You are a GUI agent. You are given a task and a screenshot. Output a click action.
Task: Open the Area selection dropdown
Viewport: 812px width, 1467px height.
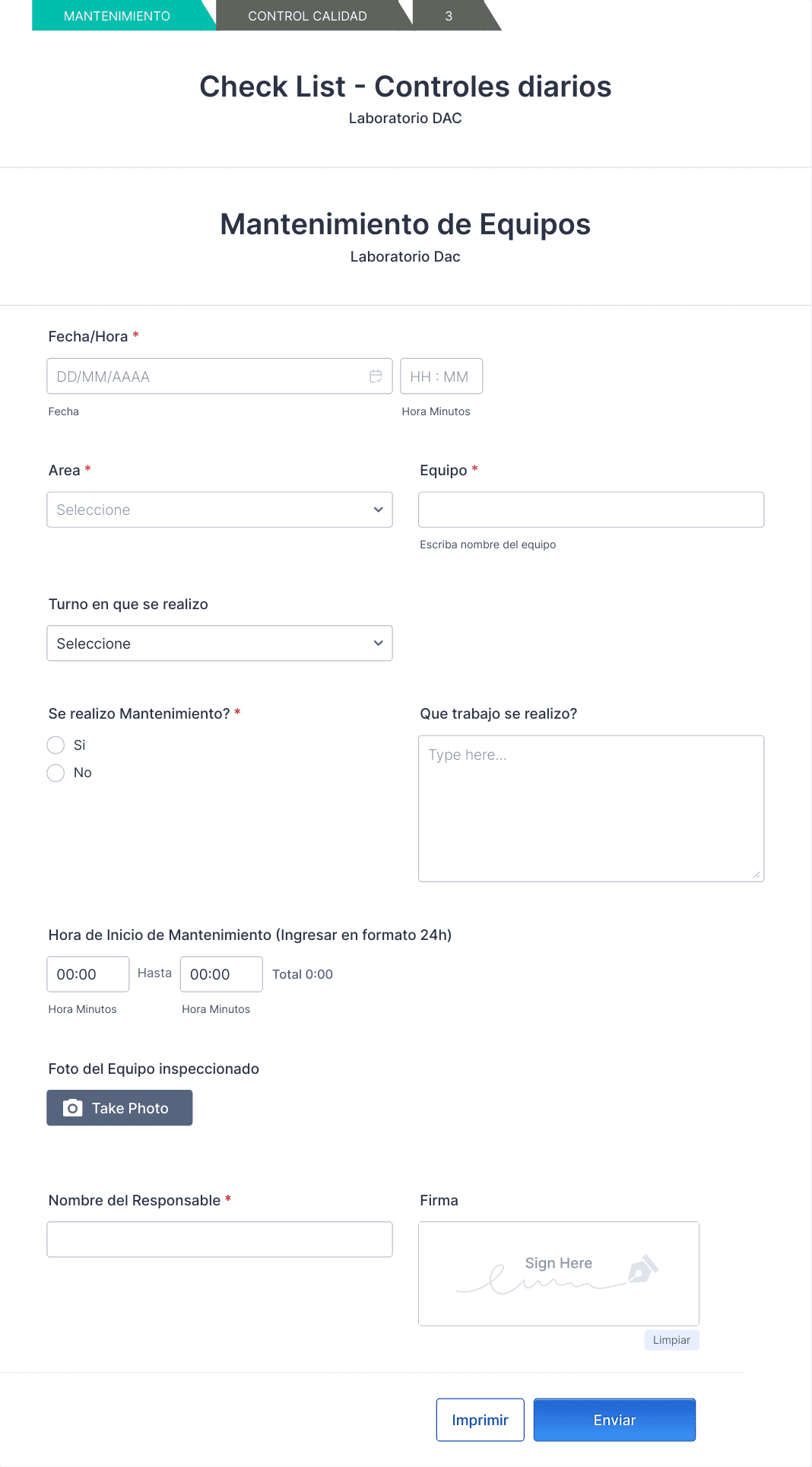point(220,510)
